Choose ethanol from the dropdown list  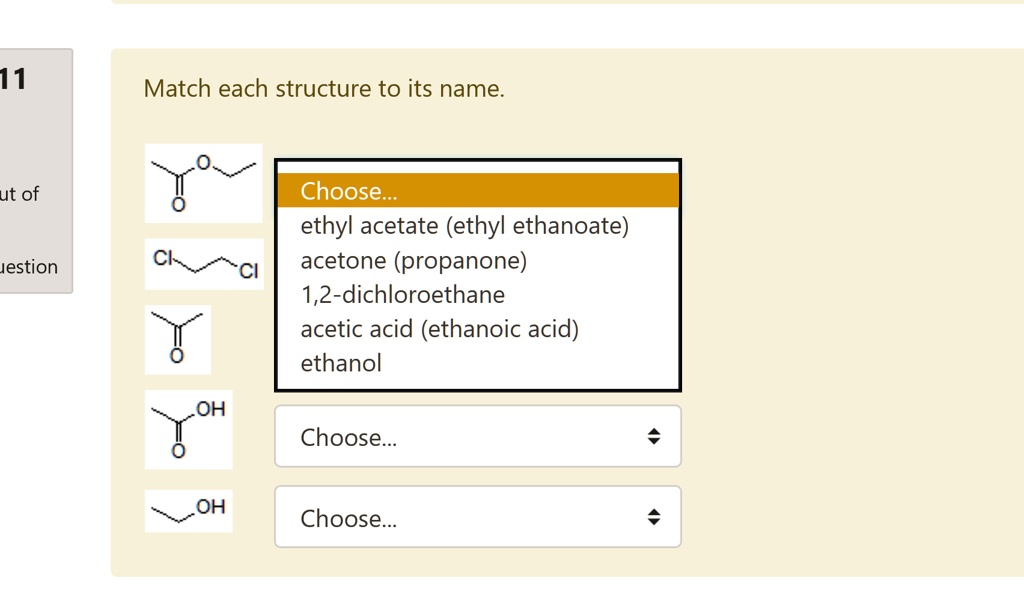pyautogui.click(x=341, y=363)
